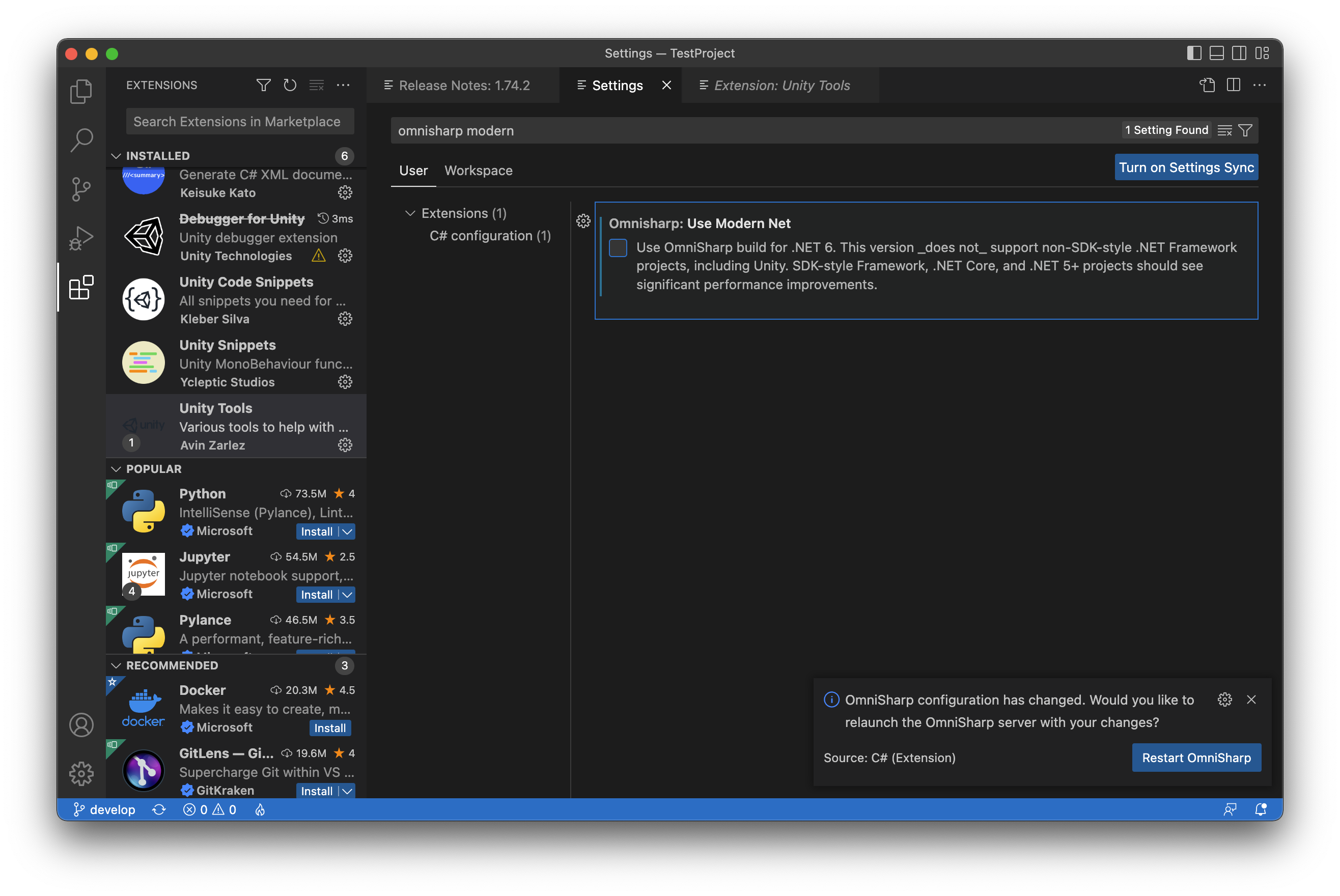Click the Restart OmniSharp button

coord(1196,758)
